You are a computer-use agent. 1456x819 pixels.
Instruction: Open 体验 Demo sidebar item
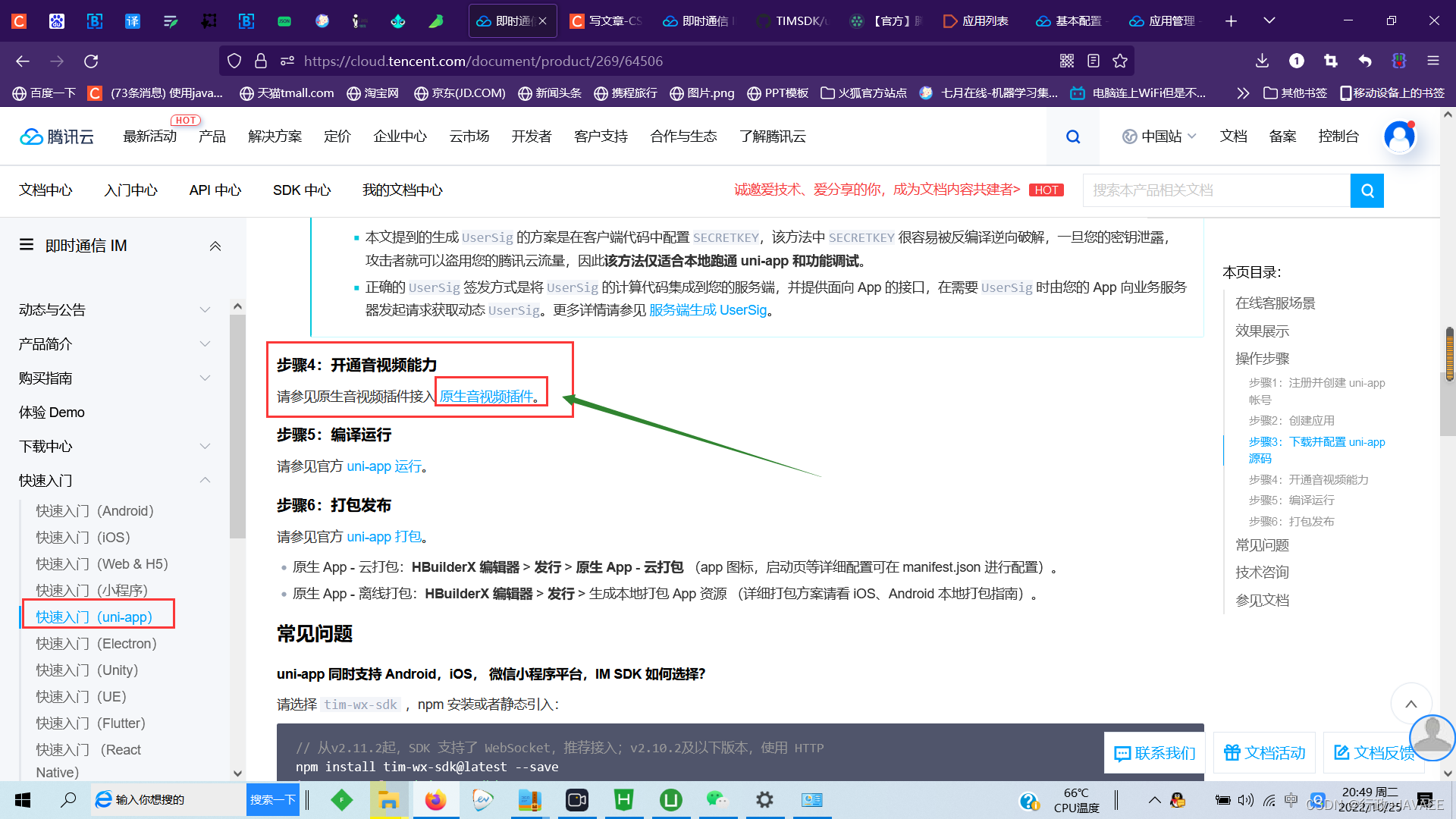tap(52, 412)
